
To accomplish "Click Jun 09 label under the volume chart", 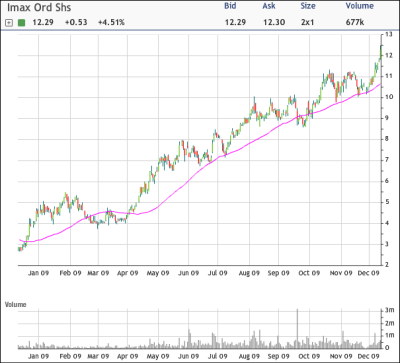I will click(188, 356).
